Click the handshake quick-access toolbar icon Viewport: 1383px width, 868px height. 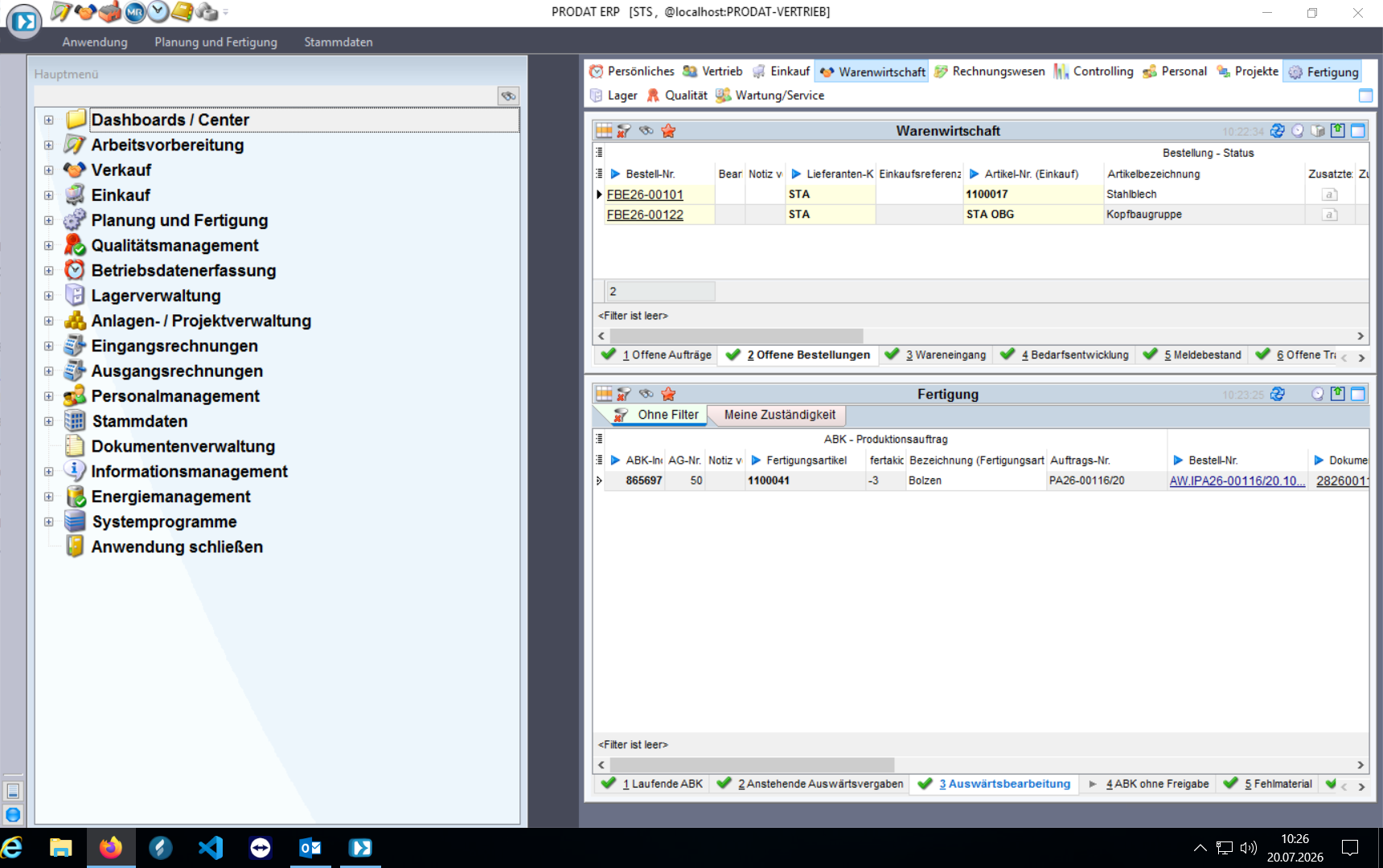(86, 11)
